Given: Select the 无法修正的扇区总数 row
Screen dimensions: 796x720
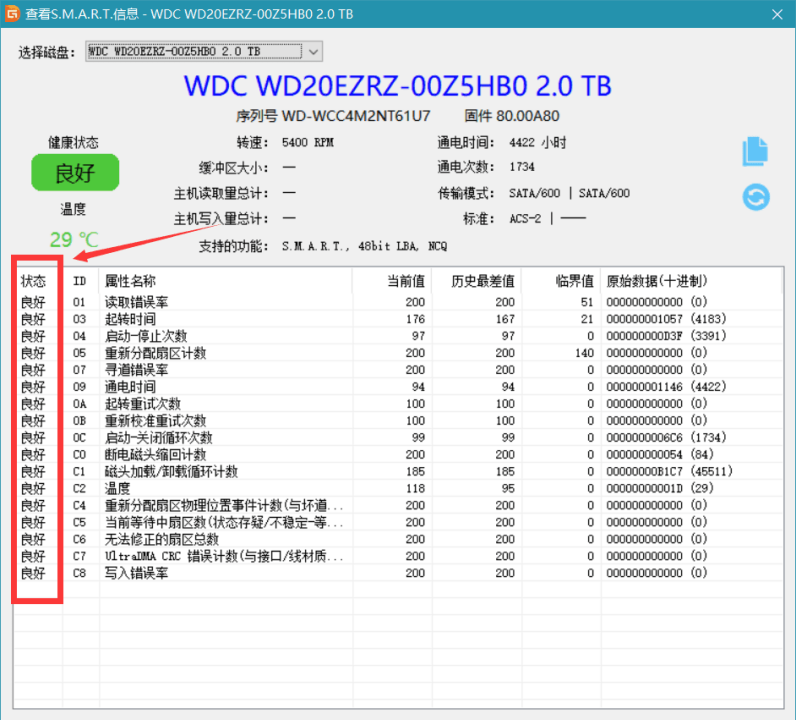Looking at the screenshot, I should click(398, 539).
